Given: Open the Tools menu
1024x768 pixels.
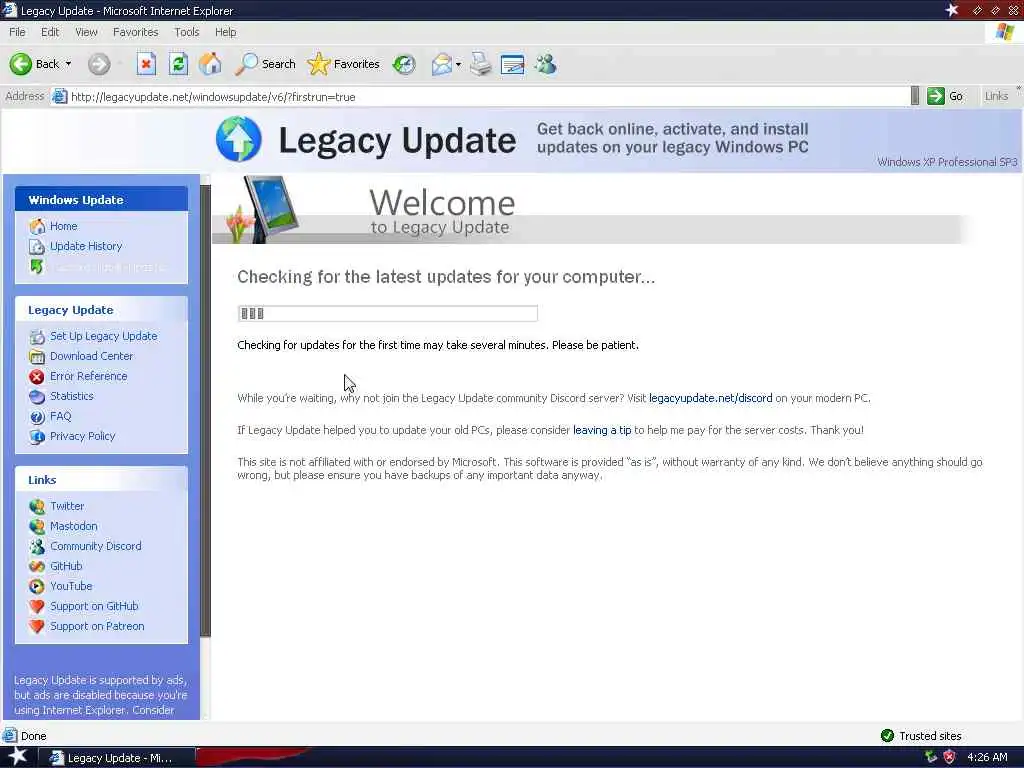Looking at the screenshot, I should [187, 32].
